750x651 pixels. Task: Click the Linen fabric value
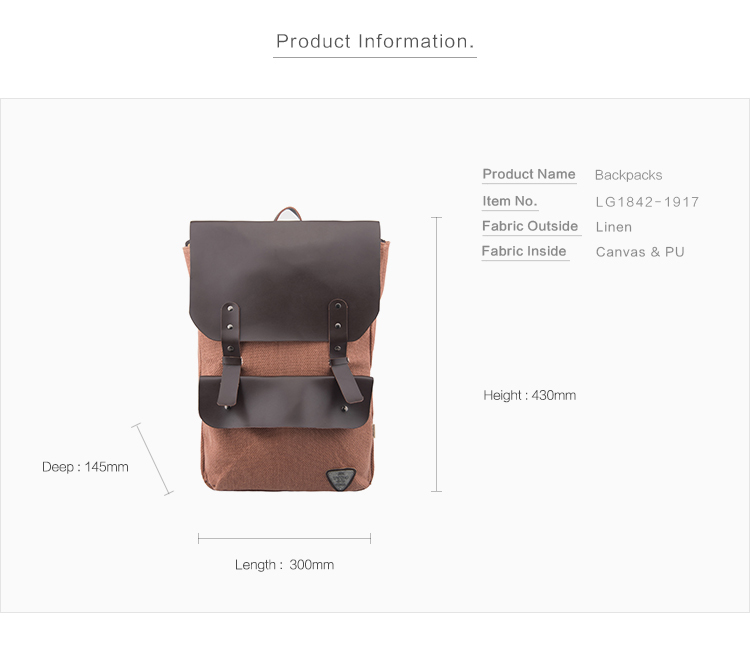click(614, 227)
